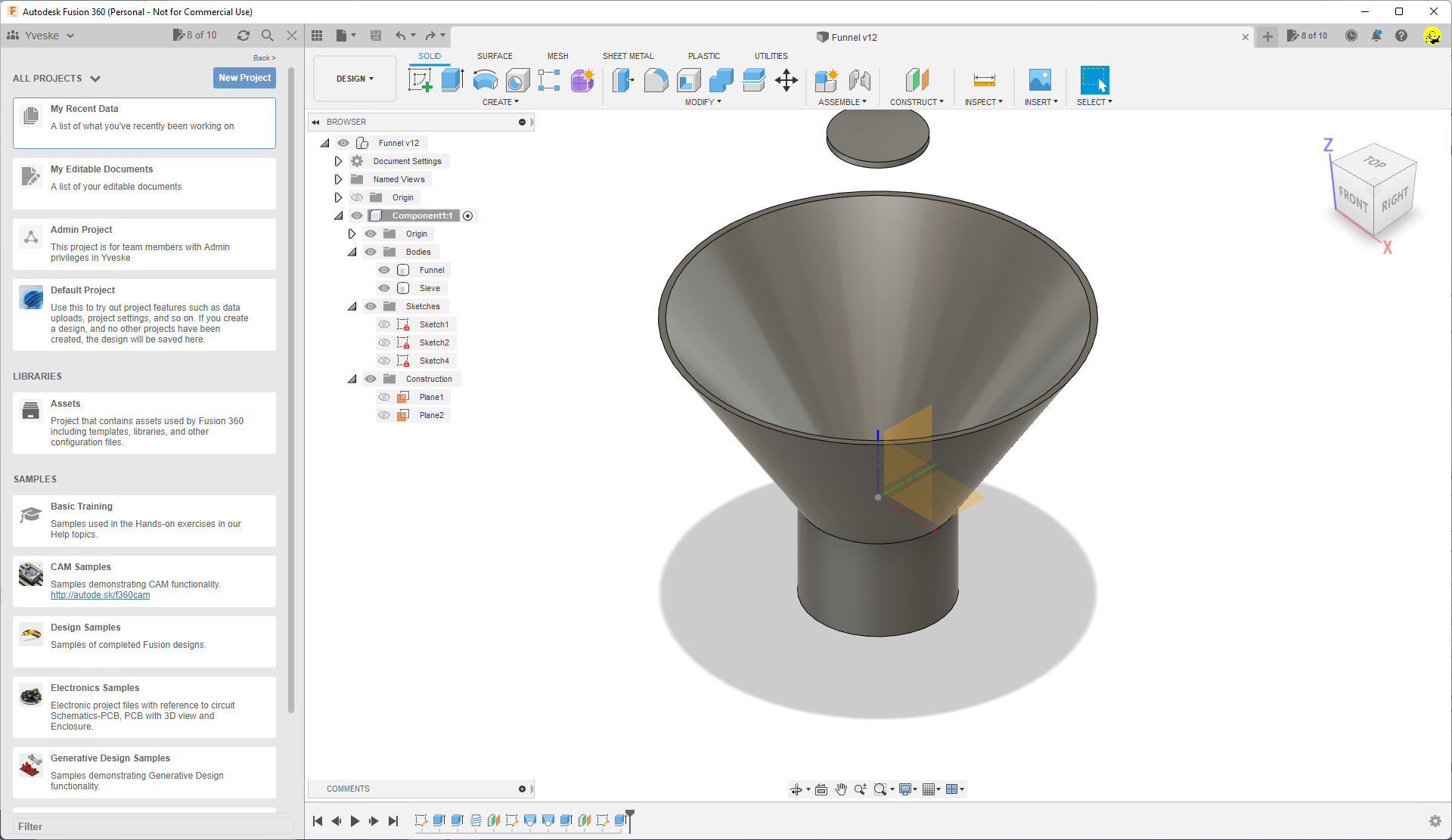Select the Create Sketch tool
Screen dimensions: 1452x840
pos(420,80)
